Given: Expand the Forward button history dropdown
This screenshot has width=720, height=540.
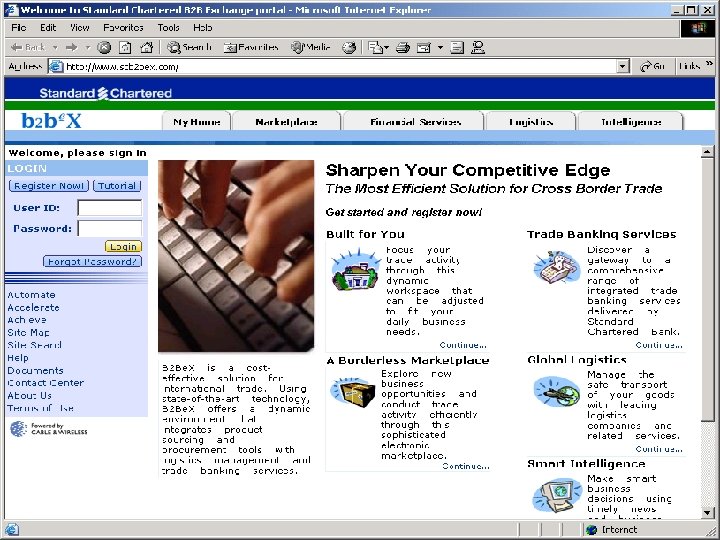Looking at the screenshot, I should [x=87, y=47].
